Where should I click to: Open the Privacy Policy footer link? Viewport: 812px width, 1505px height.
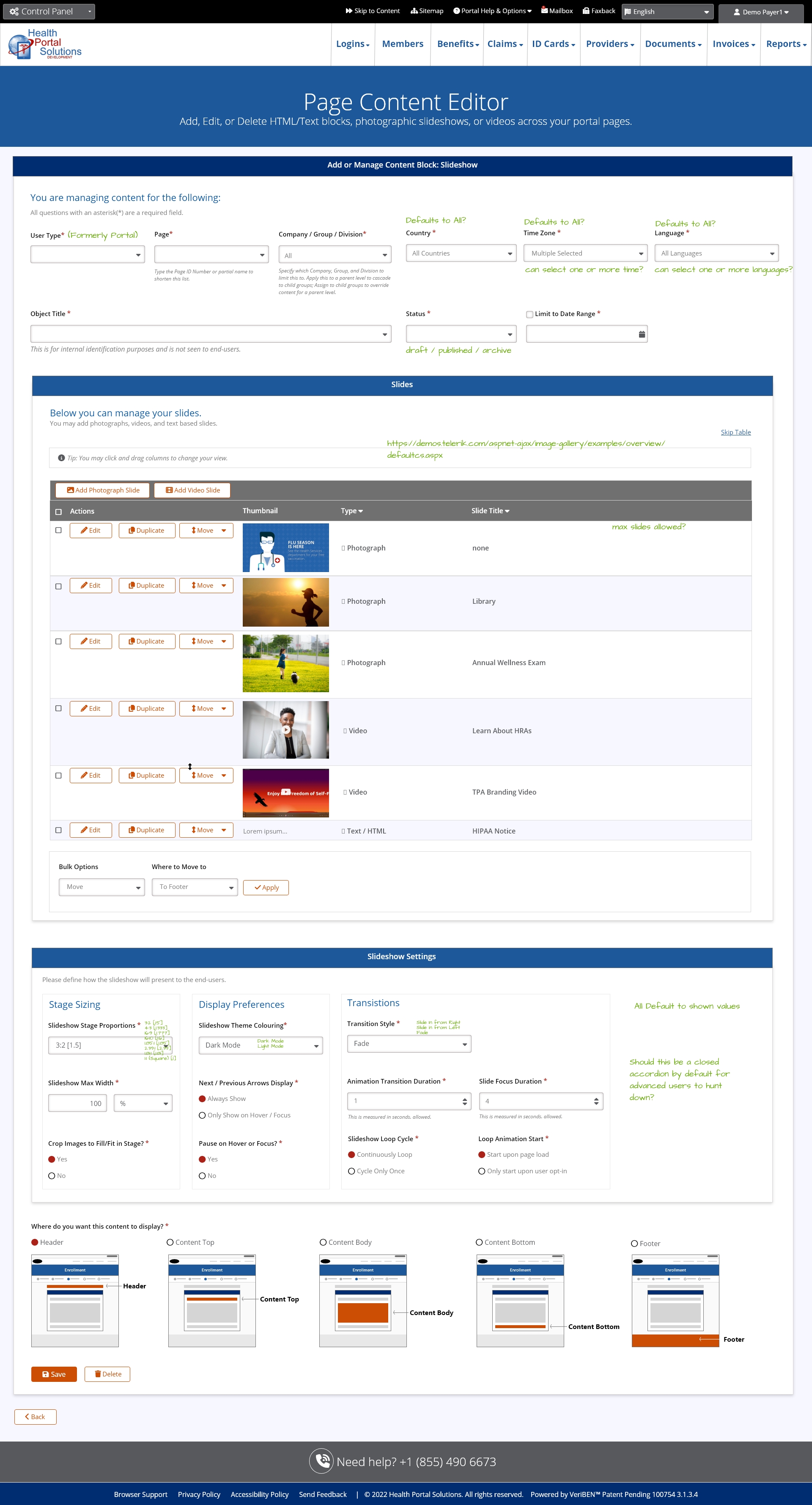[x=199, y=1494]
